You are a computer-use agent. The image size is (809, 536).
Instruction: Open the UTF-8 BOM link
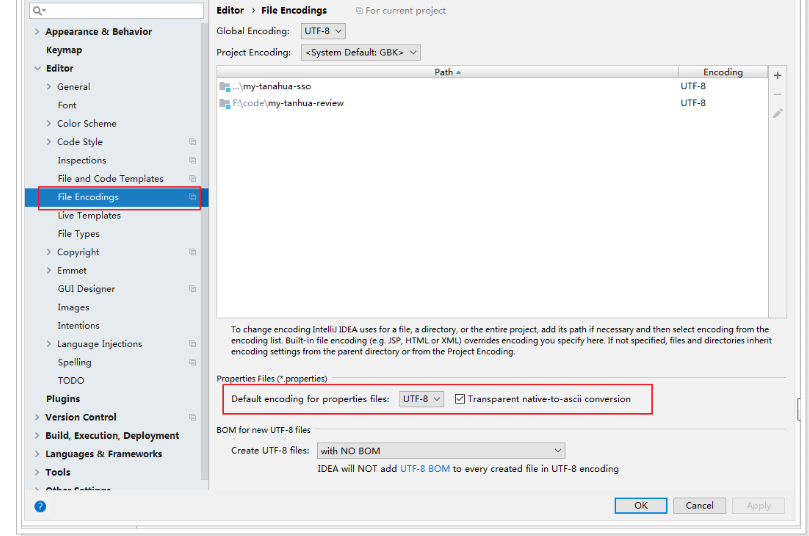425,469
